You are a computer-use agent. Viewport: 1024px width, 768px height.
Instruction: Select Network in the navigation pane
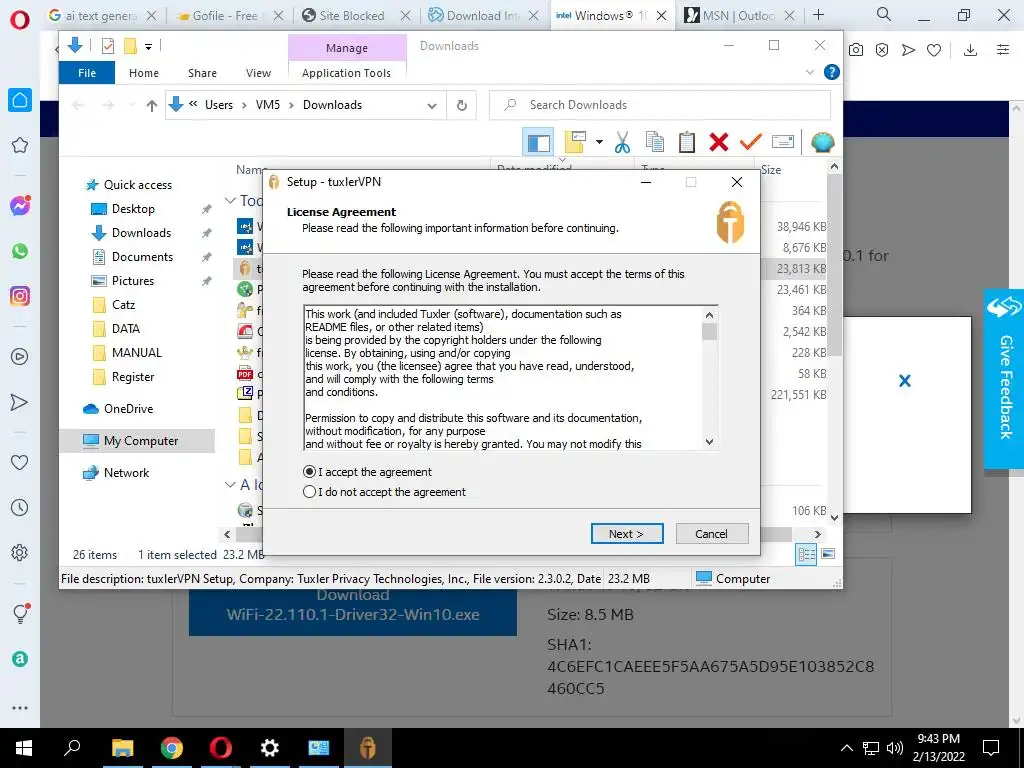[x=126, y=473]
